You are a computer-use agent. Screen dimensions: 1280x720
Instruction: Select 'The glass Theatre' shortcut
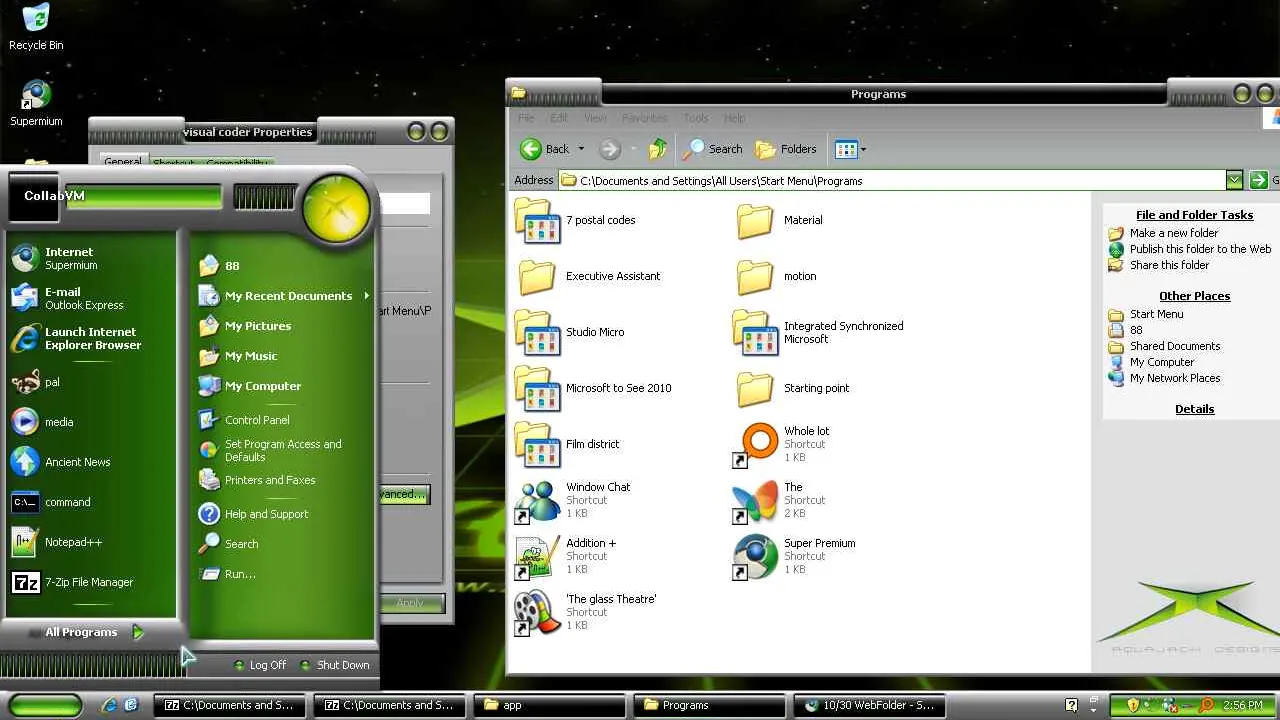(x=586, y=612)
